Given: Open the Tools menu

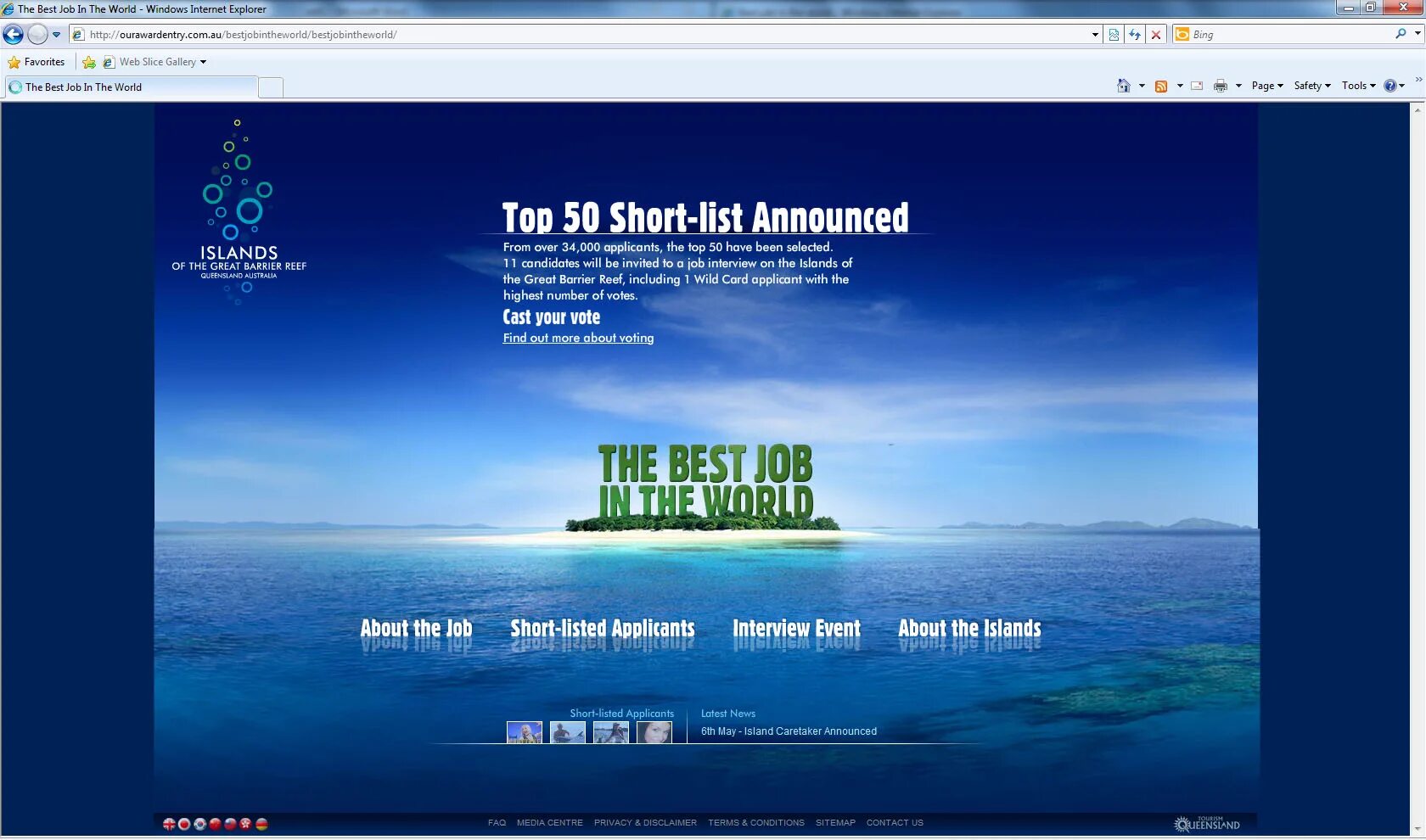Looking at the screenshot, I should tap(1359, 86).
